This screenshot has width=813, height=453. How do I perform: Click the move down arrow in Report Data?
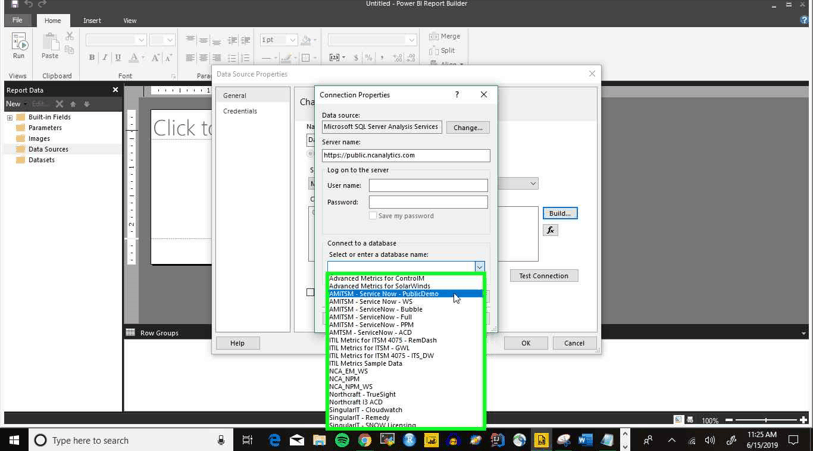pos(87,104)
